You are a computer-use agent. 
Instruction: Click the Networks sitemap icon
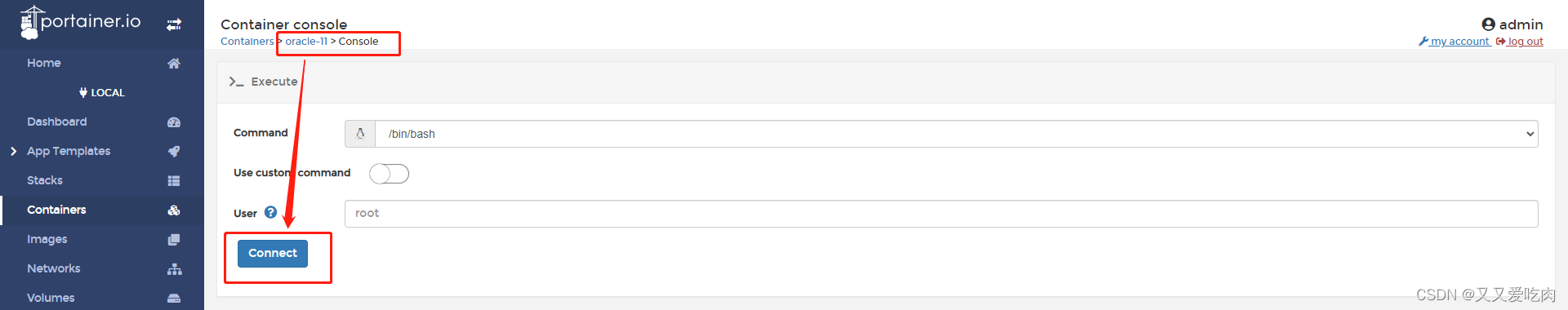tap(175, 269)
